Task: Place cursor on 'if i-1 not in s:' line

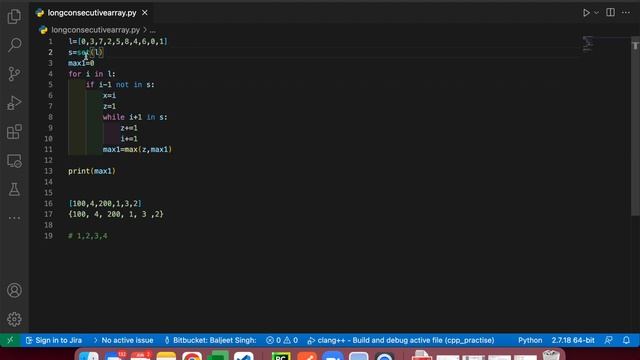Action: point(120,84)
